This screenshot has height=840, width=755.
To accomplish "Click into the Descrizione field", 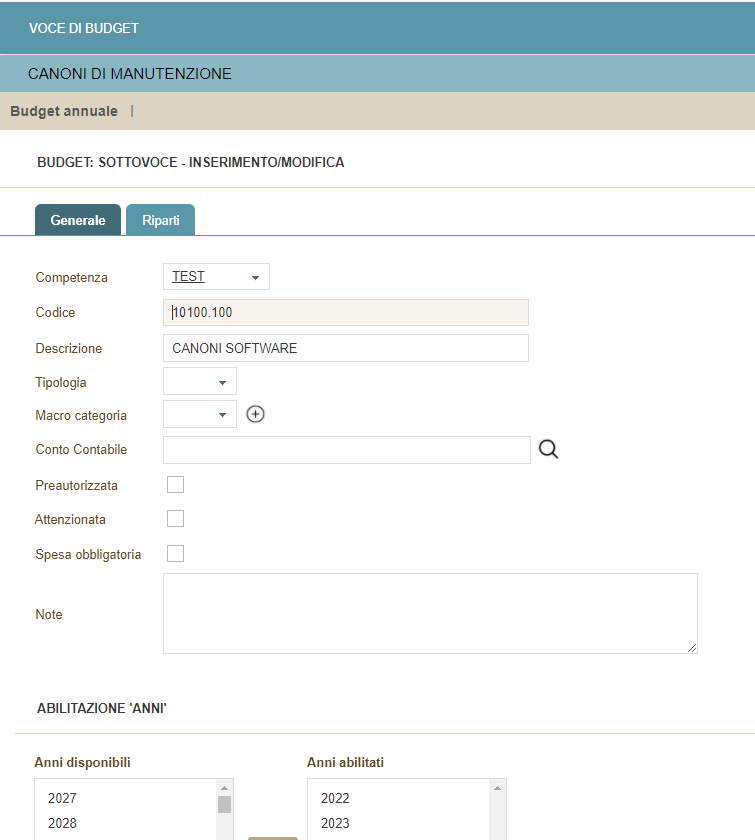I will click(x=345, y=348).
